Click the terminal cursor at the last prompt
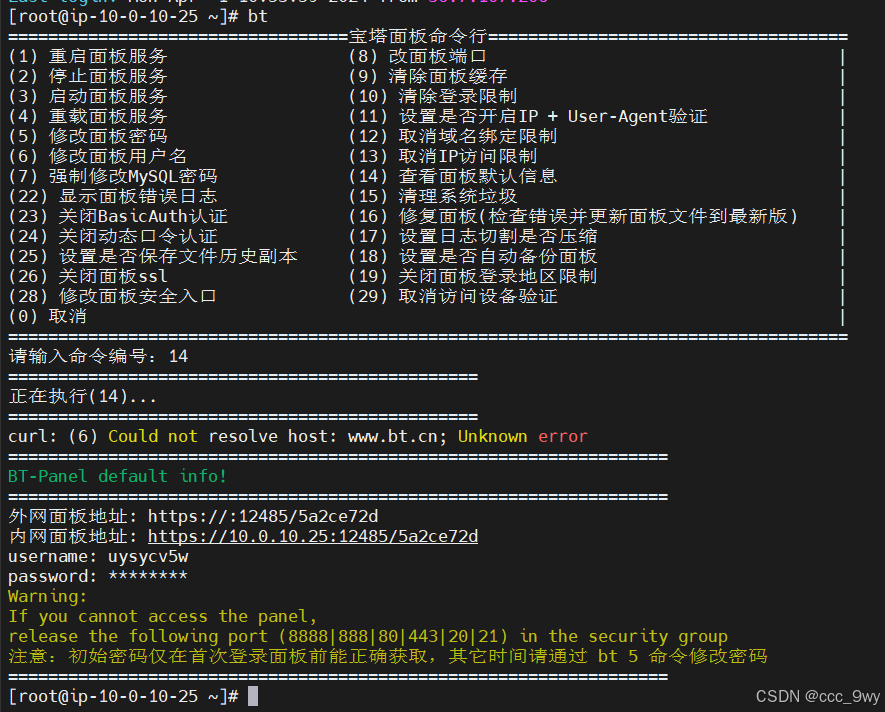 [253, 696]
